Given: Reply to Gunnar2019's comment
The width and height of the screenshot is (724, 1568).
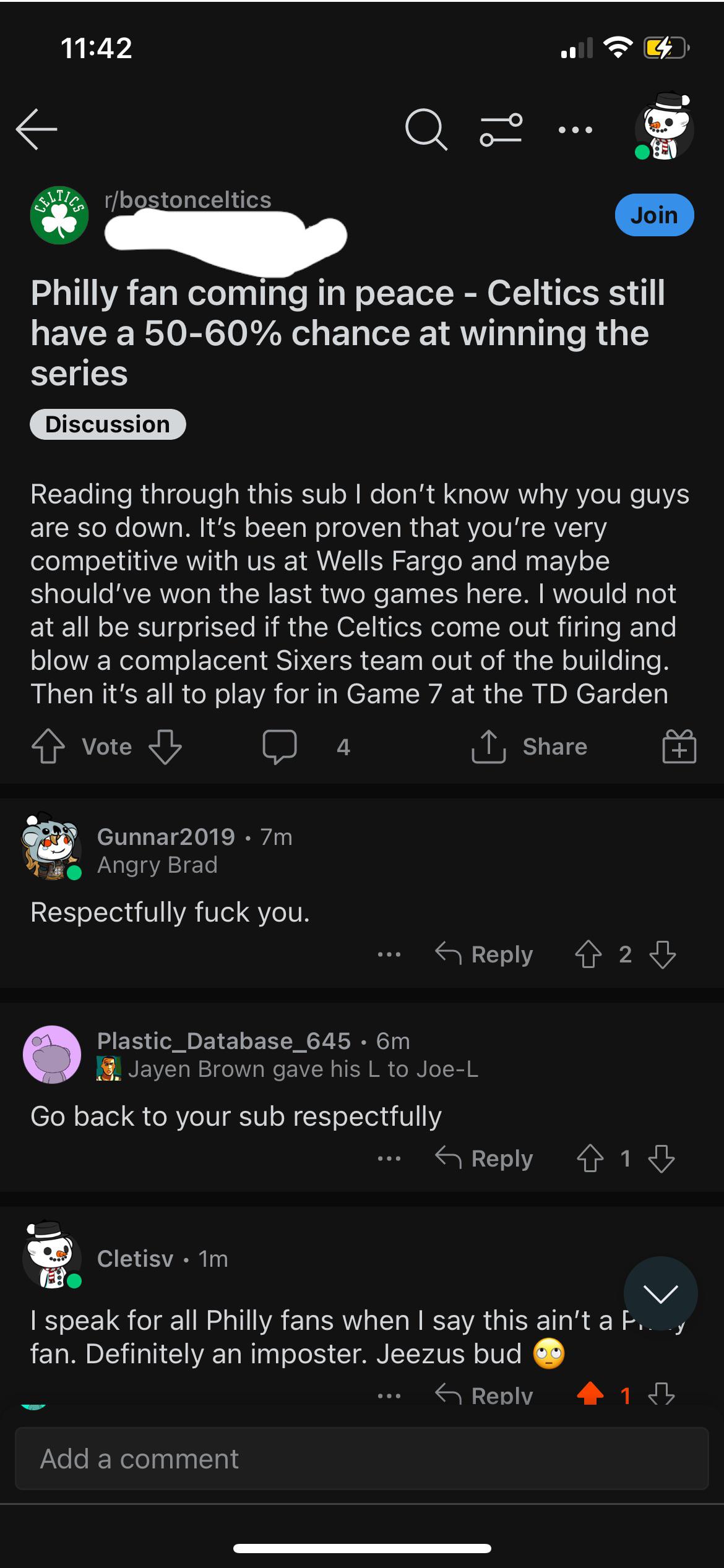Looking at the screenshot, I should [484, 954].
